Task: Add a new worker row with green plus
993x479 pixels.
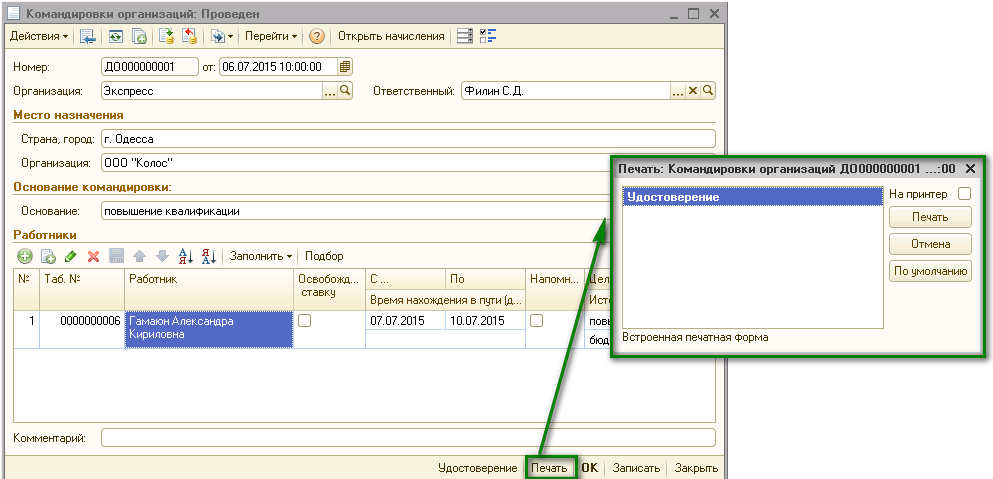Action: [25, 256]
